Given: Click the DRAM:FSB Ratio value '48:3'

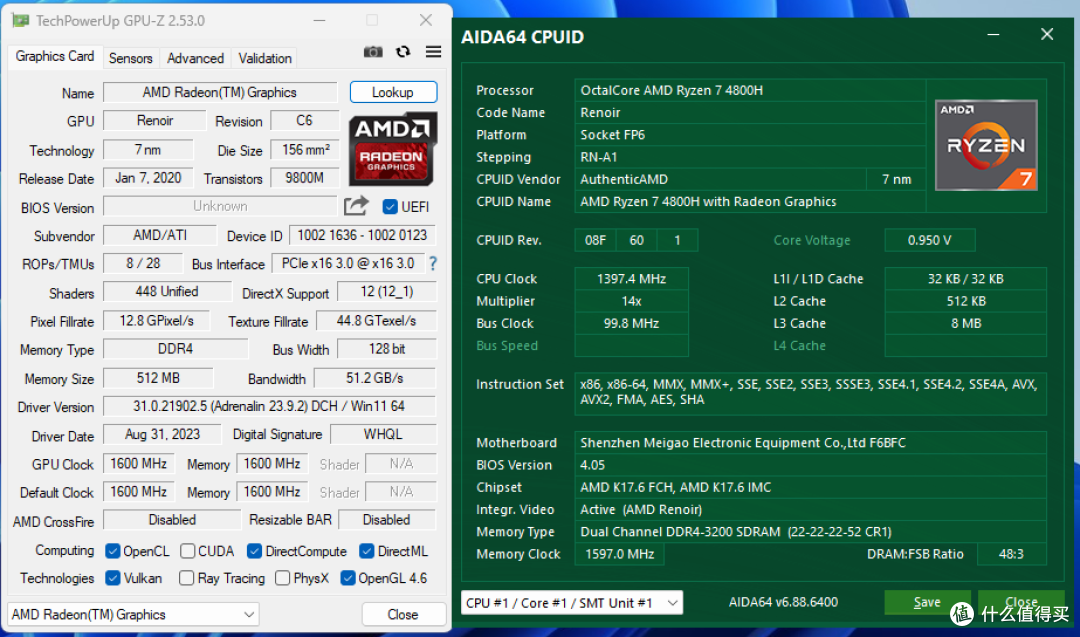Looking at the screenshot, I should [x=1011, y=554].
